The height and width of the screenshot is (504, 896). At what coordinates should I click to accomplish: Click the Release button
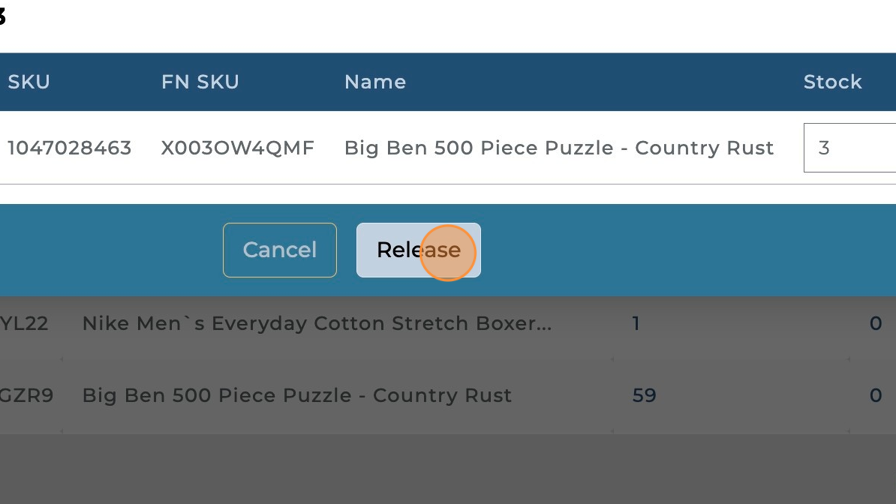418,250
